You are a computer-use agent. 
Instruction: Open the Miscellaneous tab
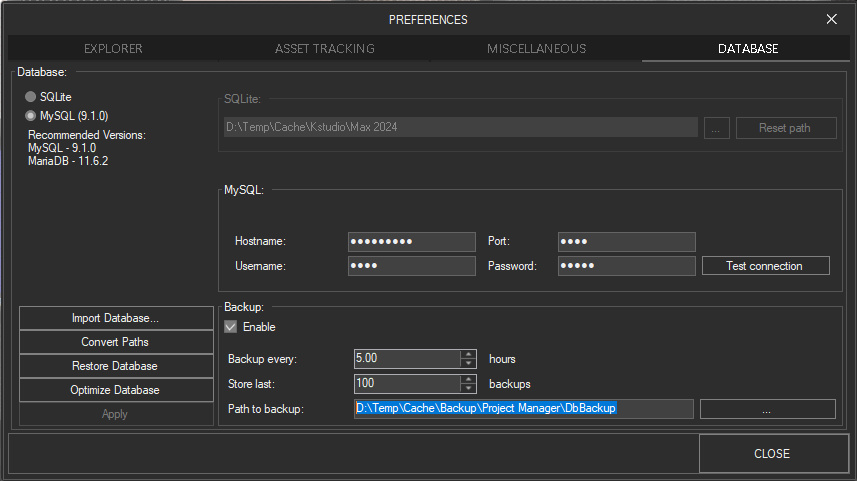536,49
